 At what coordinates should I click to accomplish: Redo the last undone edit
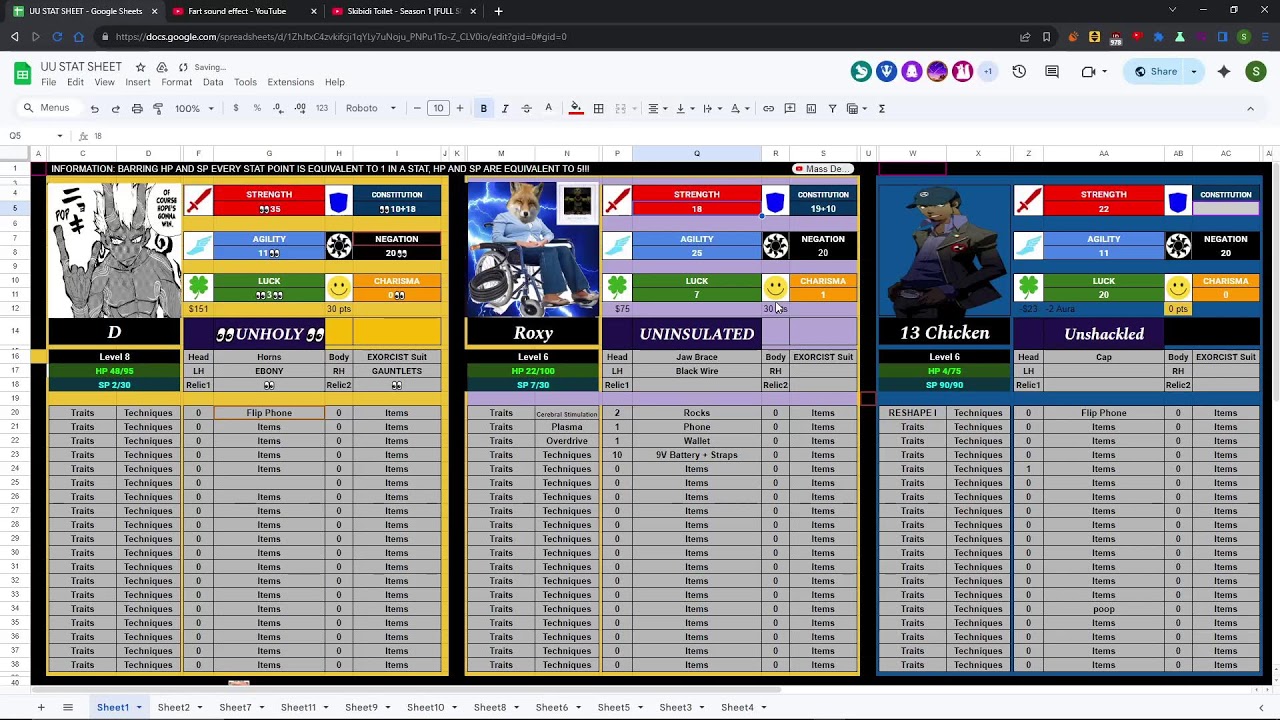(116, 108)
